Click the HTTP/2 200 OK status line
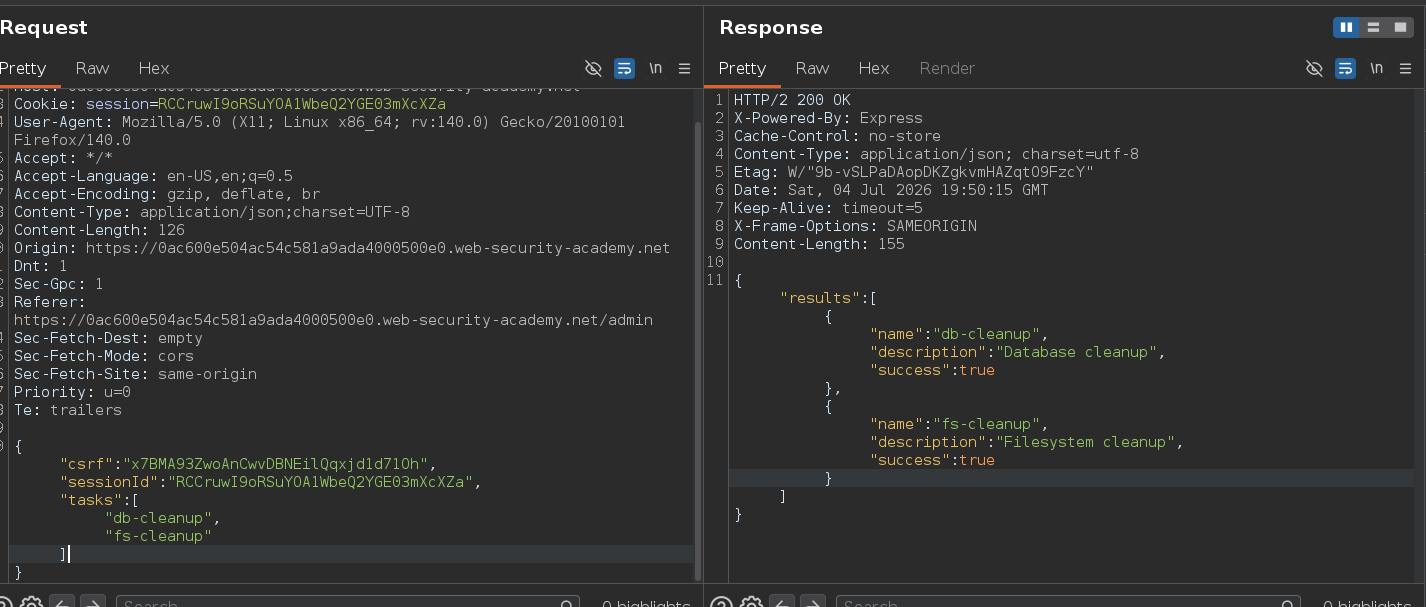This screenshot has height=607, width=1426. pos(792,100)
